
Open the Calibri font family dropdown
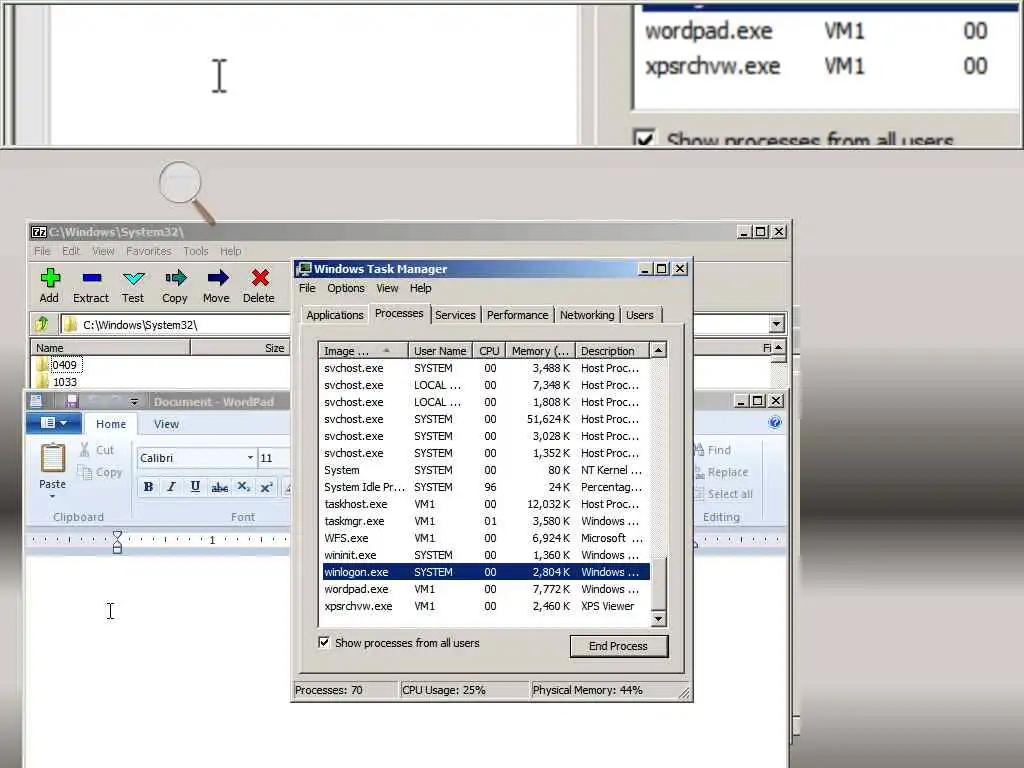(250, 458)
